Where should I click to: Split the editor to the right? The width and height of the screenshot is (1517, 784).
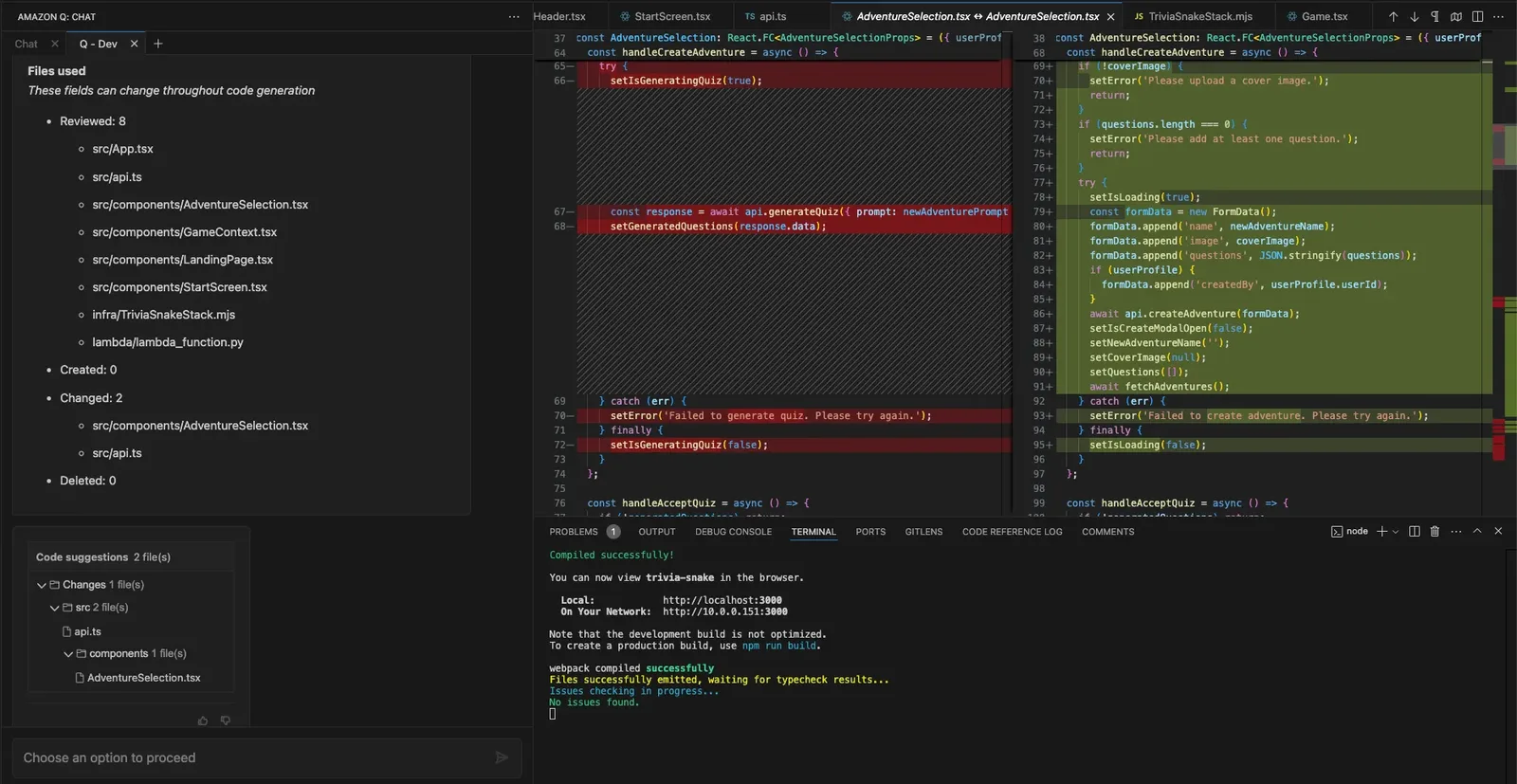pos(1477,16)
